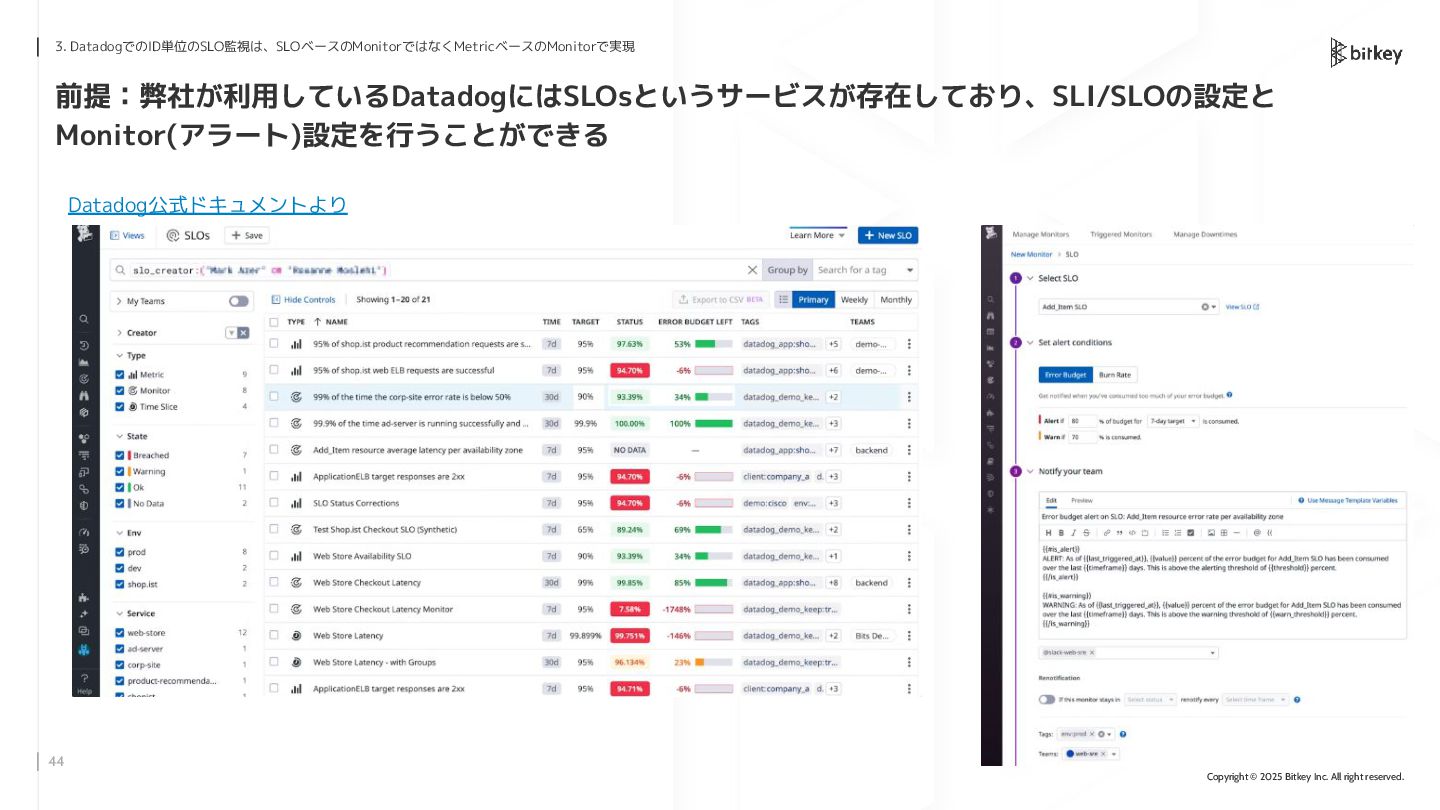Toggle bold in the message editor
This screenshot has width=1440, height=810.
coord(1061,533)
